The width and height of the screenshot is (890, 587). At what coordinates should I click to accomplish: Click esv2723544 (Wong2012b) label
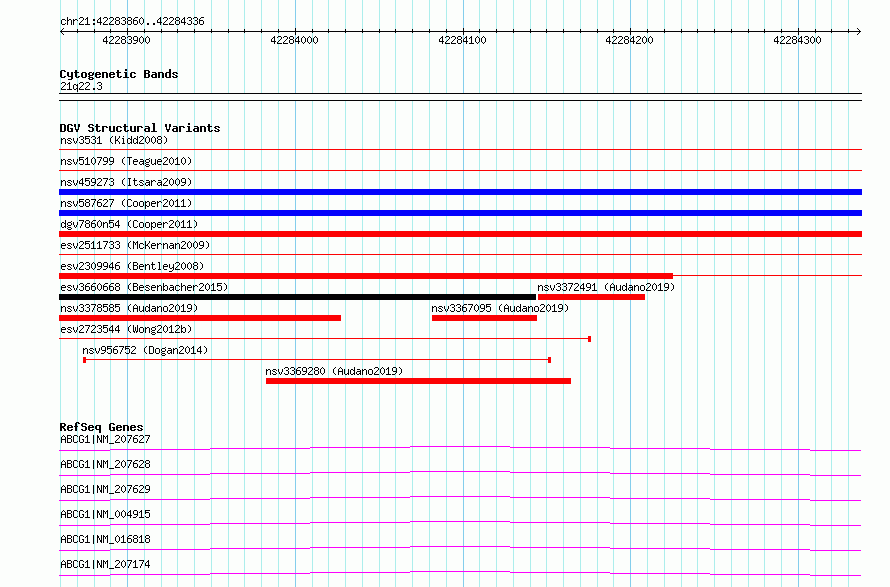click(x=126, y=329)
